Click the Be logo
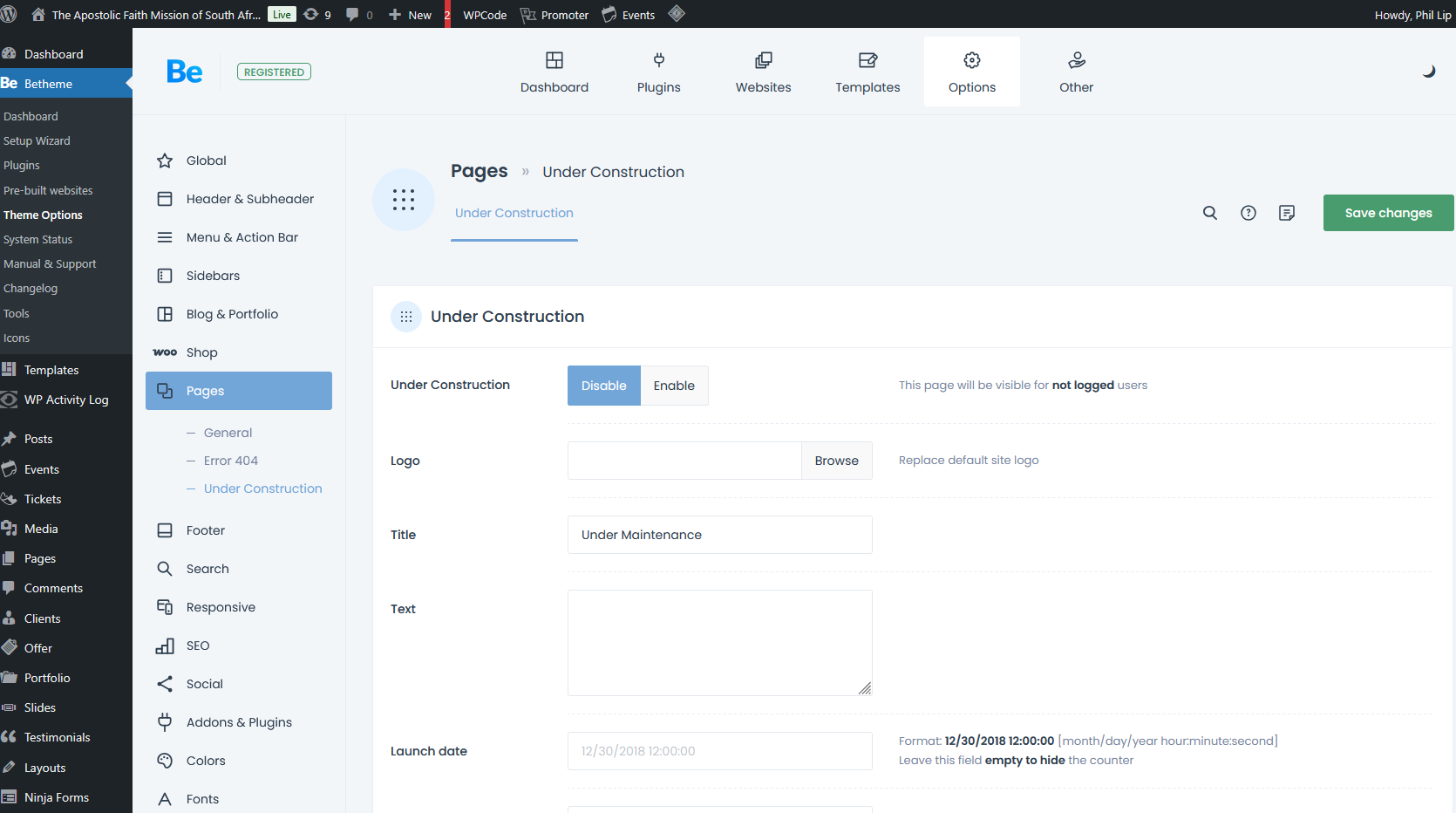1456x813 pixels. tap(185, 72)
